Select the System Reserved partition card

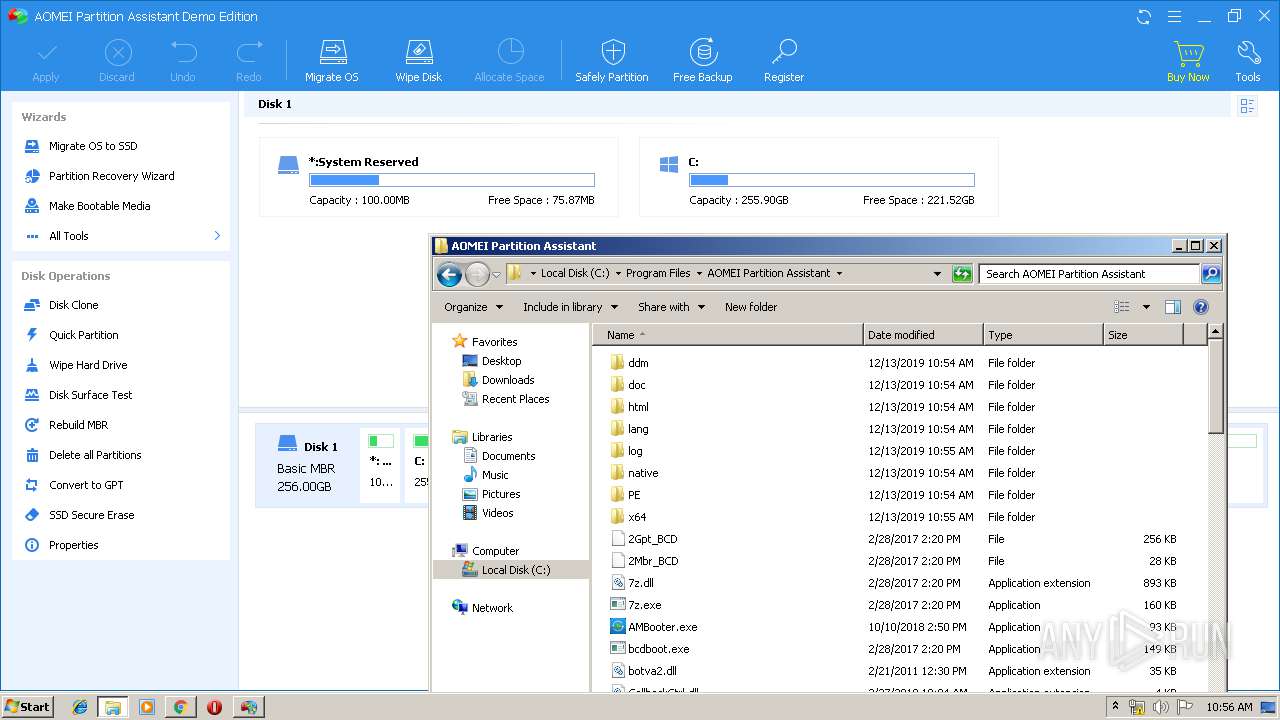pos(438,177)
